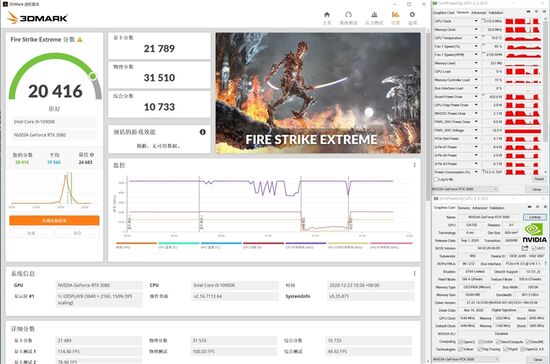550x364 pixels.
Task: Open the NVIDIA GeForce RTX 3080 selector in sensors window
Action: click(465, 189)
